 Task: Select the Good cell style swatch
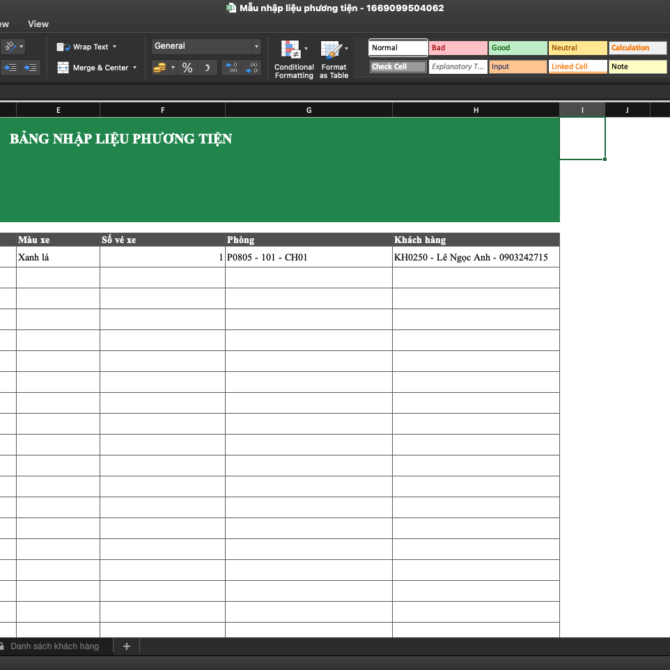518,48
